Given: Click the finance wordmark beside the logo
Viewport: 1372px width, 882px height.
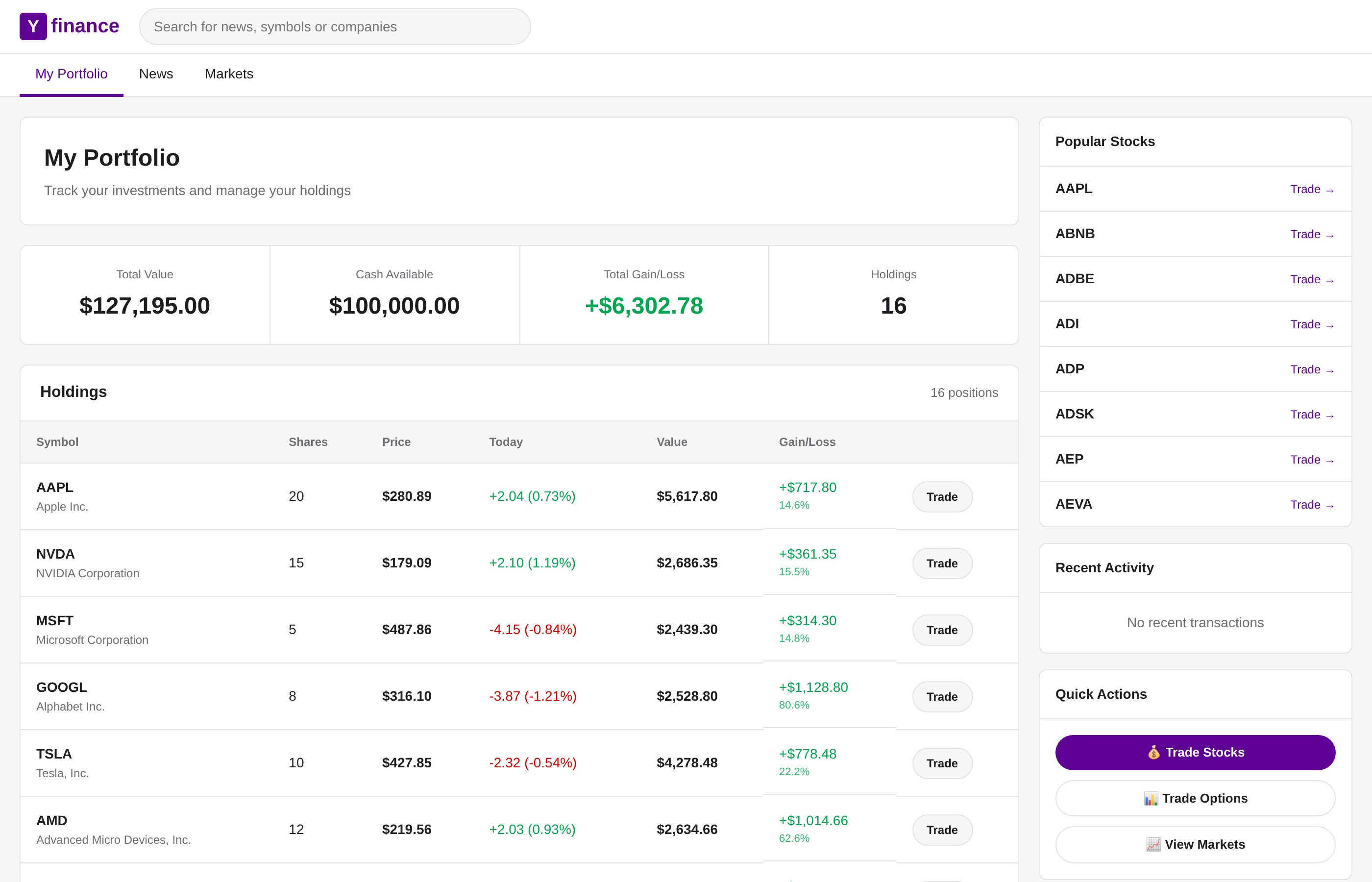Looking at the screenshot, I should pos(85,26).
